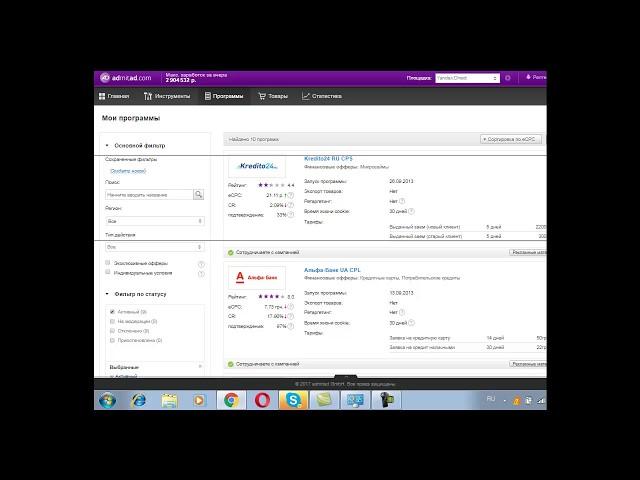Click the help icon beside Альфа-Банк CR value
640x480 pixels.
(x=291, y=316)
